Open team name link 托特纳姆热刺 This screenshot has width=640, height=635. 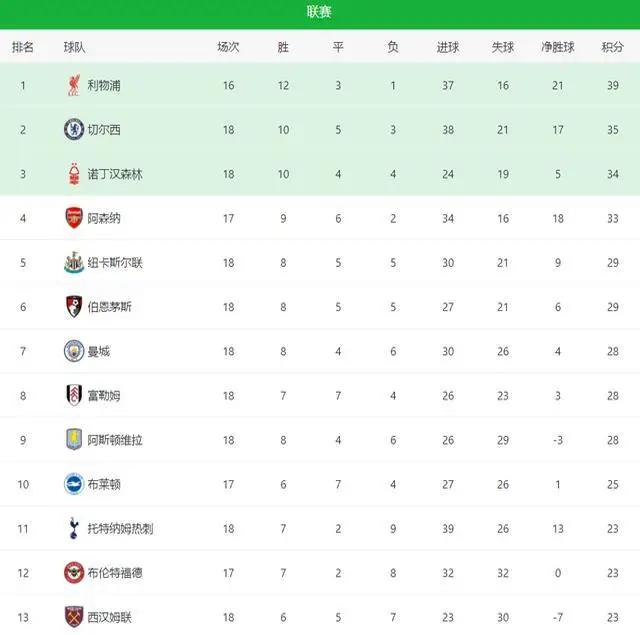click(120, 528)
